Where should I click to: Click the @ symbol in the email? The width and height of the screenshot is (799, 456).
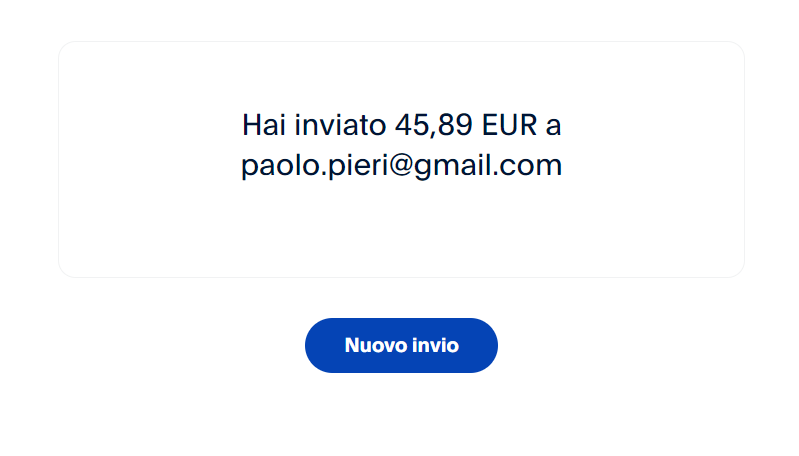point(402,166)
